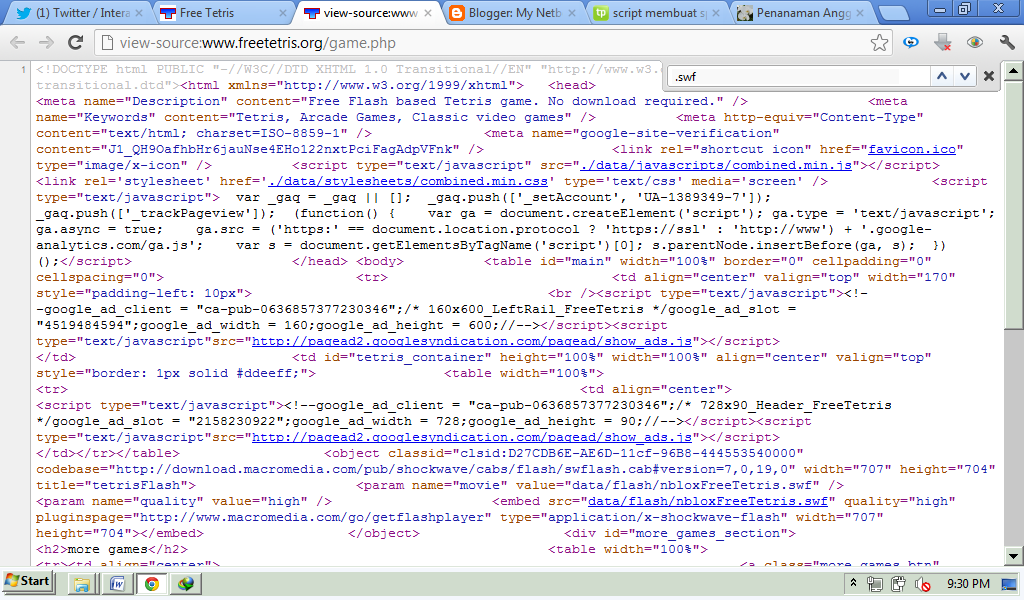
Task: Open Microsoft Word from the taskbar
Action: click(x=117, y=584)
